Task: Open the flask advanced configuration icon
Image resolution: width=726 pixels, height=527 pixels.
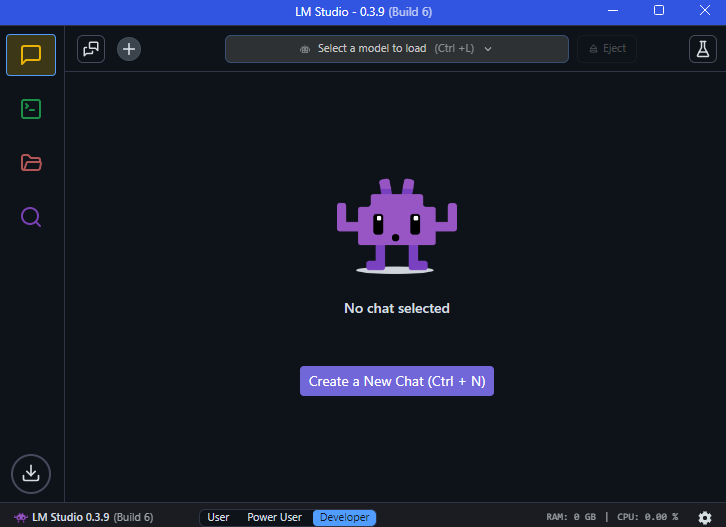Action: click(702, 49)
